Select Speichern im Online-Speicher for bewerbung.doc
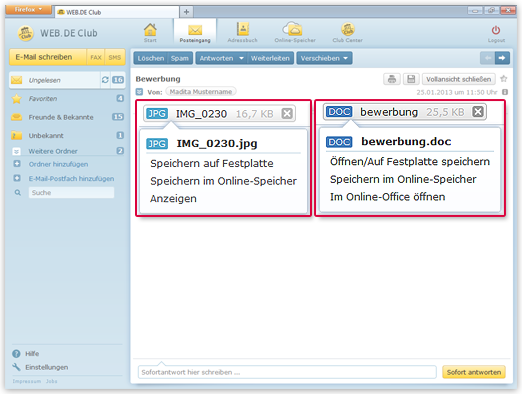Viewport: 522px width, 394px height. click(403, 179)
